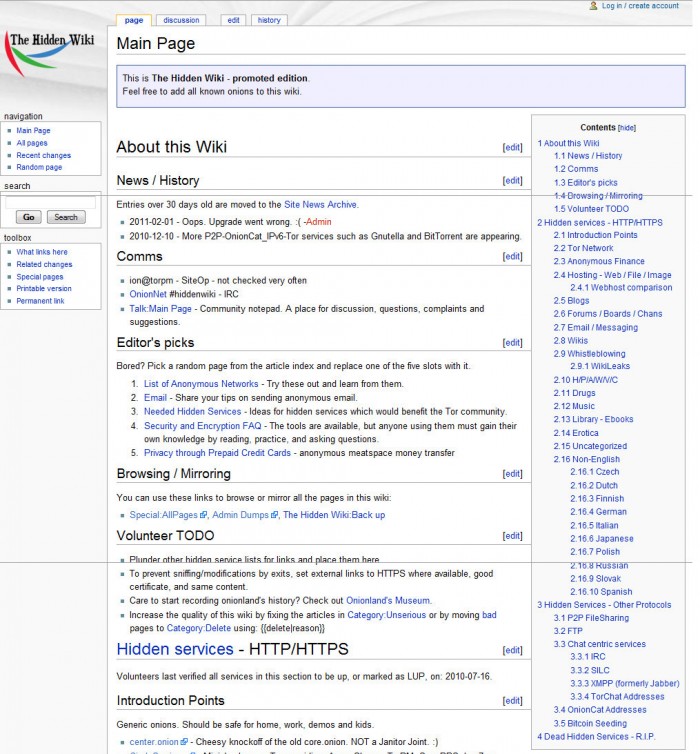The image size is (700, 754).
Task: Edit the Introduction Points section
Action: click(x=512, y=701)
